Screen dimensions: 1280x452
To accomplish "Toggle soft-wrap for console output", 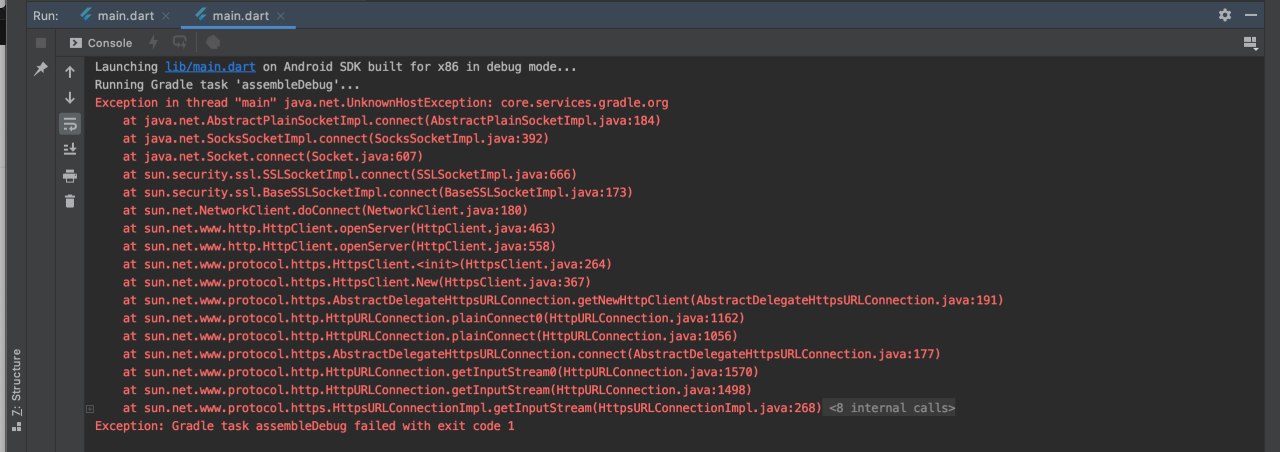I will tap(70, 124).
